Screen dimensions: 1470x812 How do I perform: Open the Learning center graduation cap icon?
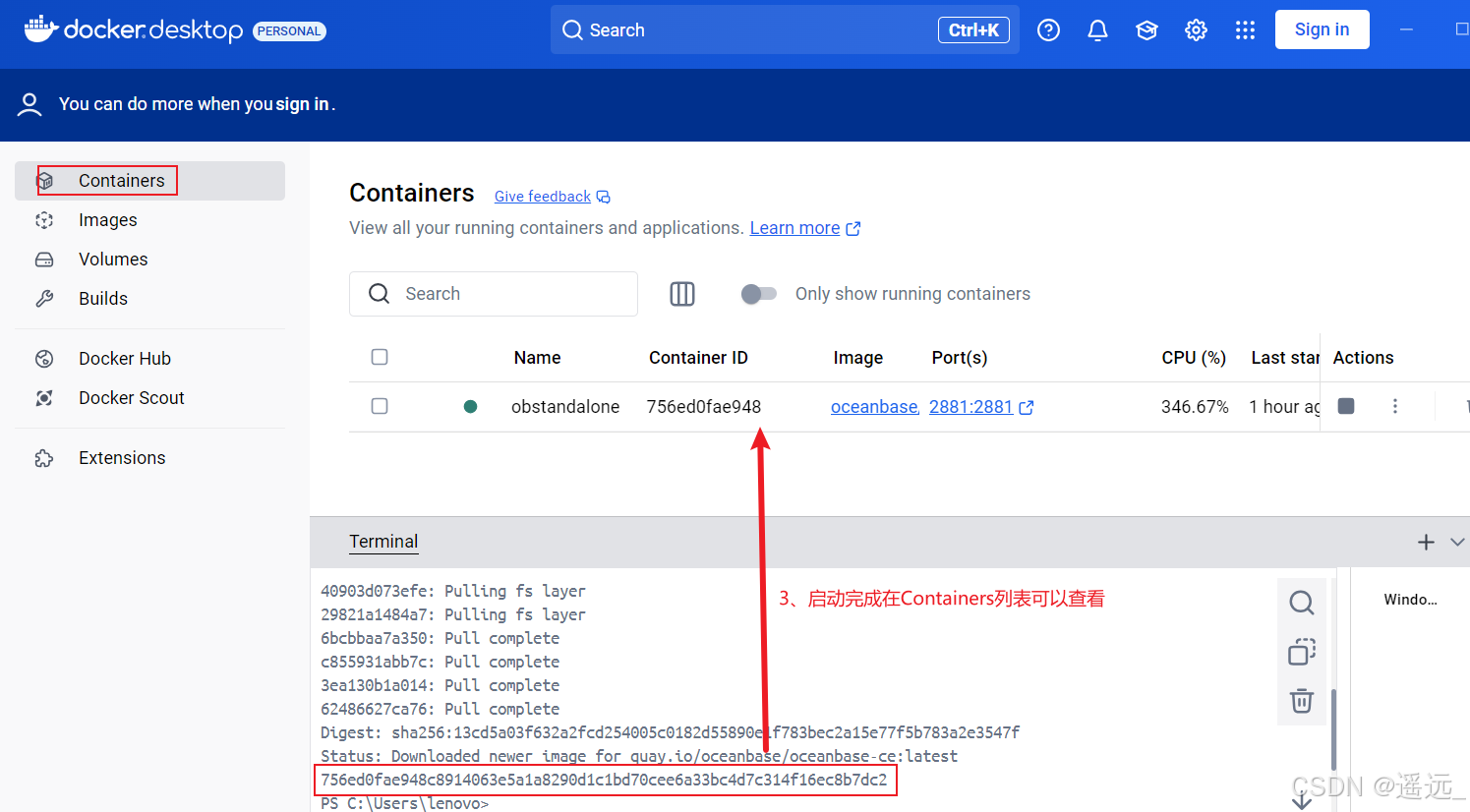pyautogui.click(x=1147, y=30)
